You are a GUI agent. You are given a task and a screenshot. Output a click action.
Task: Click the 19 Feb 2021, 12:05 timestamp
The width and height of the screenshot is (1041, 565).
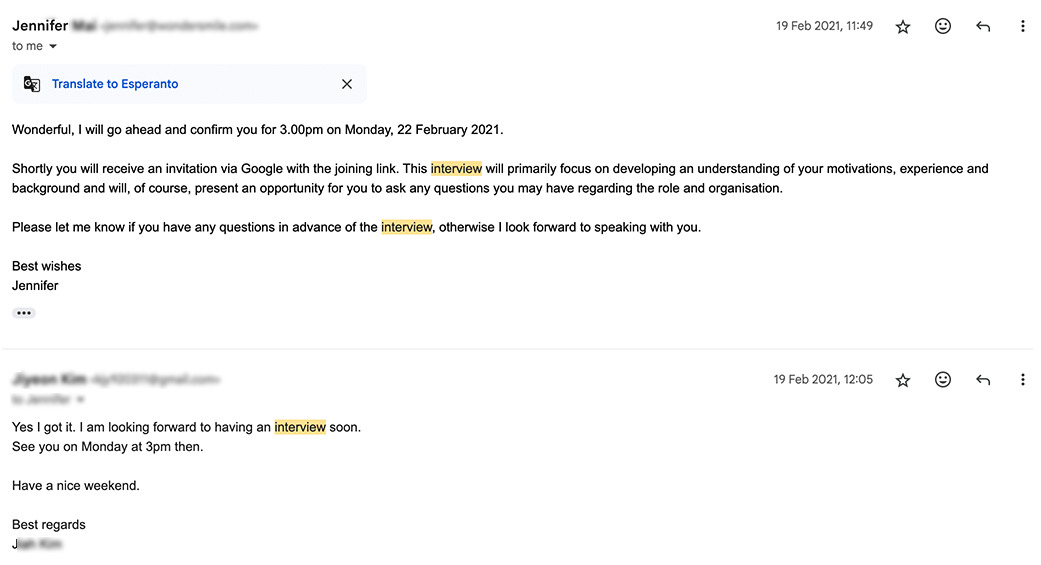pyautogui.click(x=823, y=380)
